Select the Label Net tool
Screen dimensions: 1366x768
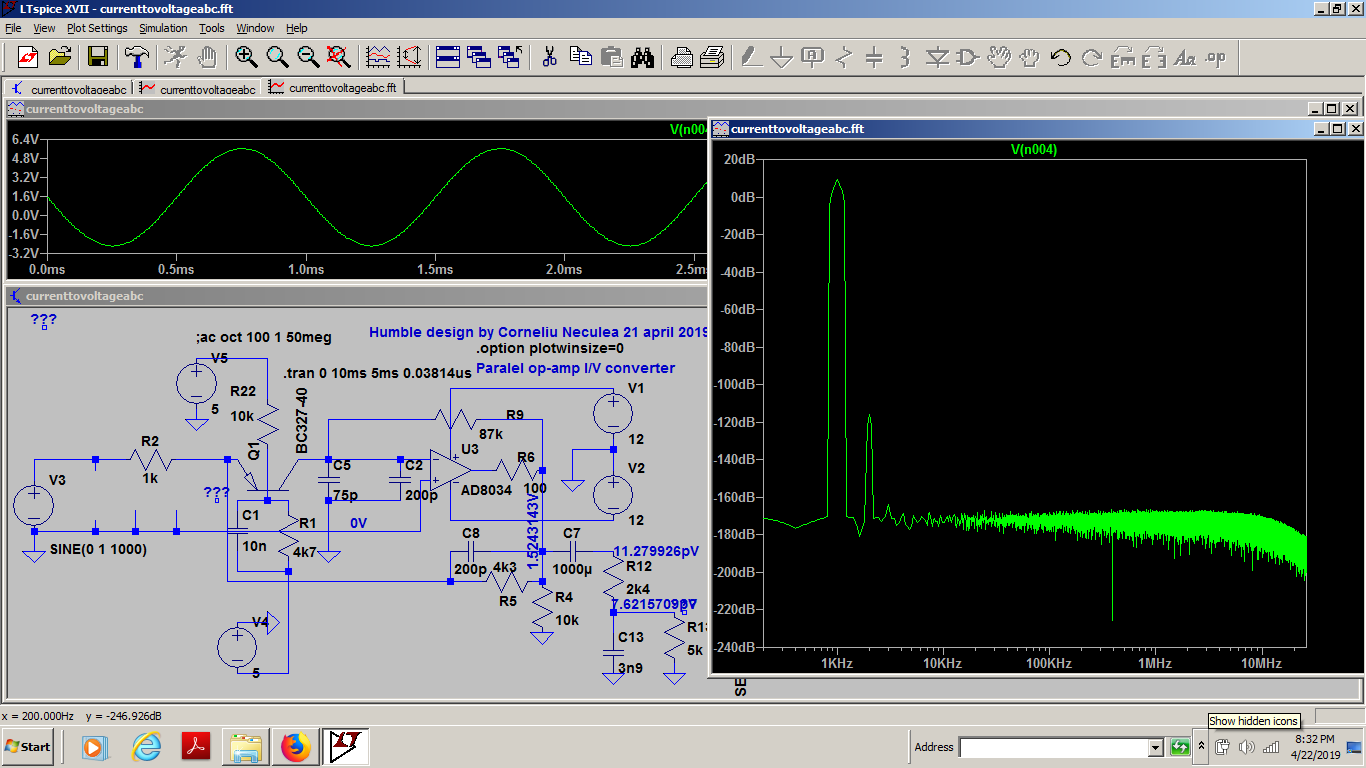(813, 56)
